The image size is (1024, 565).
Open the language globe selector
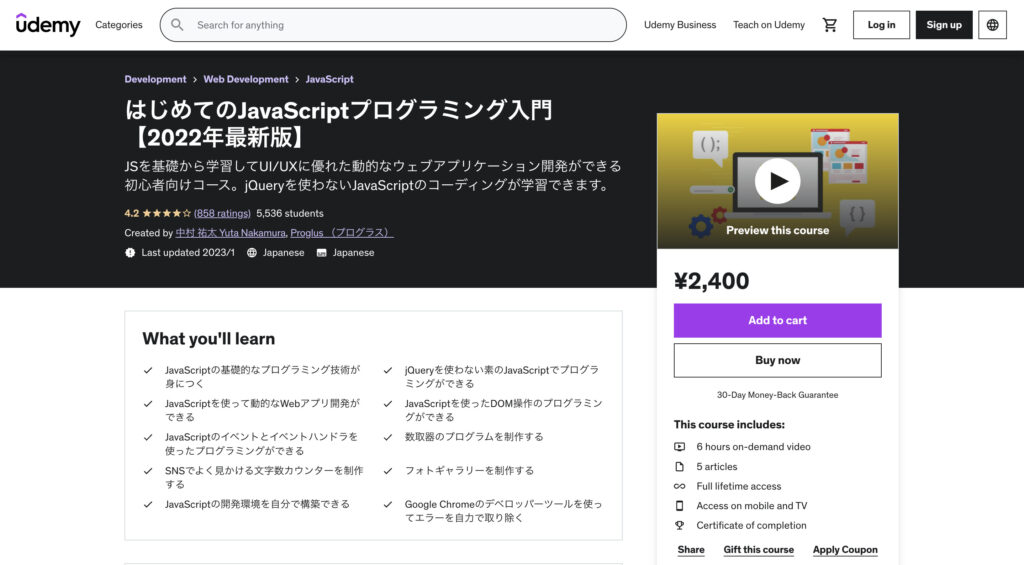pyautogui.click(x=992, y=25)
